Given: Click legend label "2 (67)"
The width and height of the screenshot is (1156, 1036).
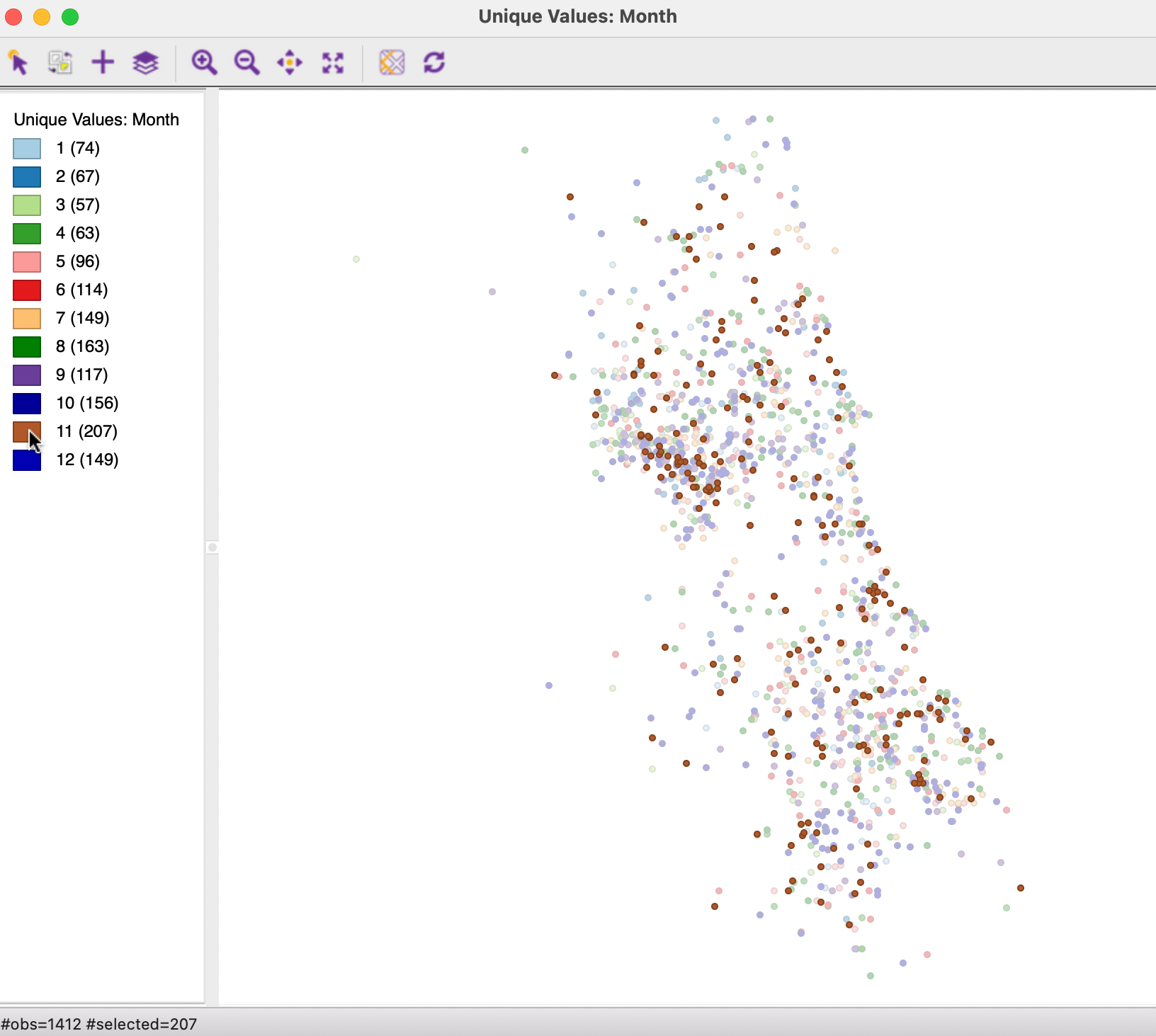Looking at the screenshot, I should tap(78, 176).
